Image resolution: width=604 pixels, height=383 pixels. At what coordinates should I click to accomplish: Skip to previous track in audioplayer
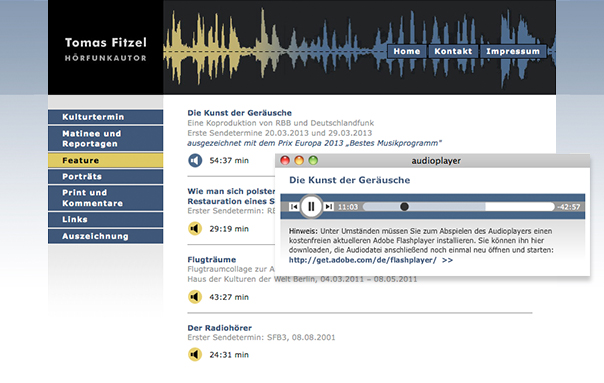click(294, 207)
